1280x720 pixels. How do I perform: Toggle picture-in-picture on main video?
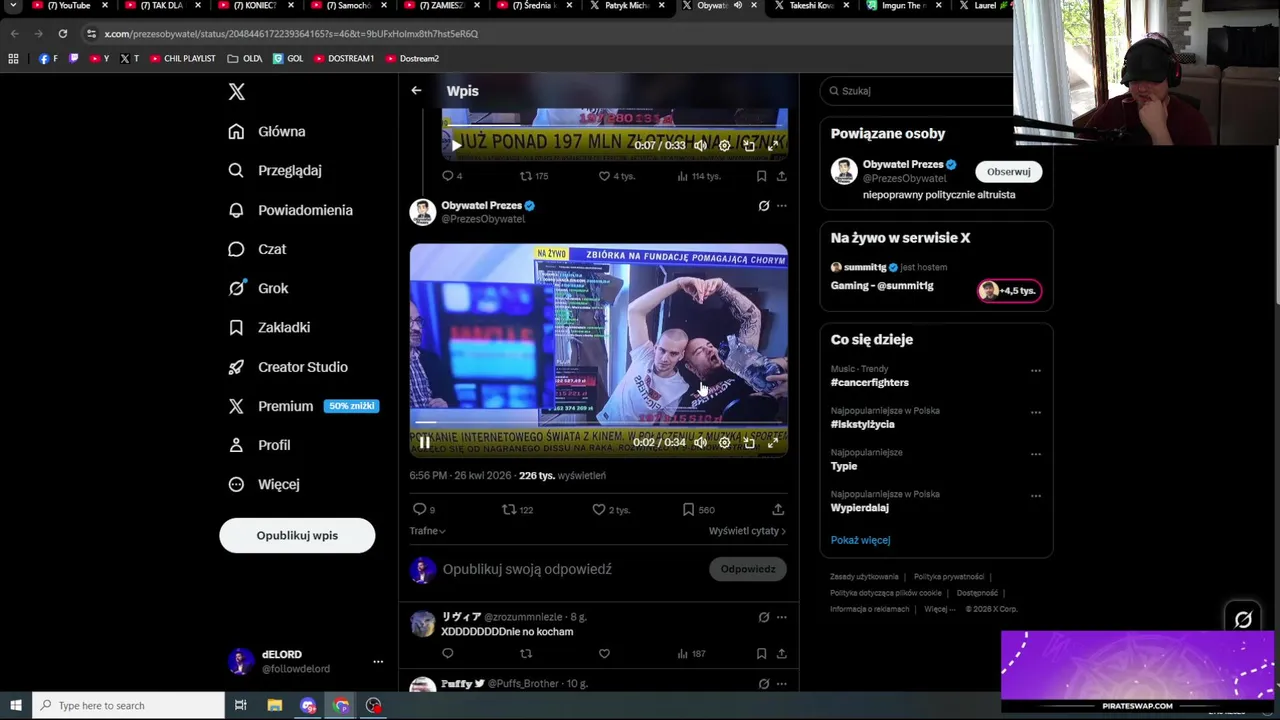[749, 442]
